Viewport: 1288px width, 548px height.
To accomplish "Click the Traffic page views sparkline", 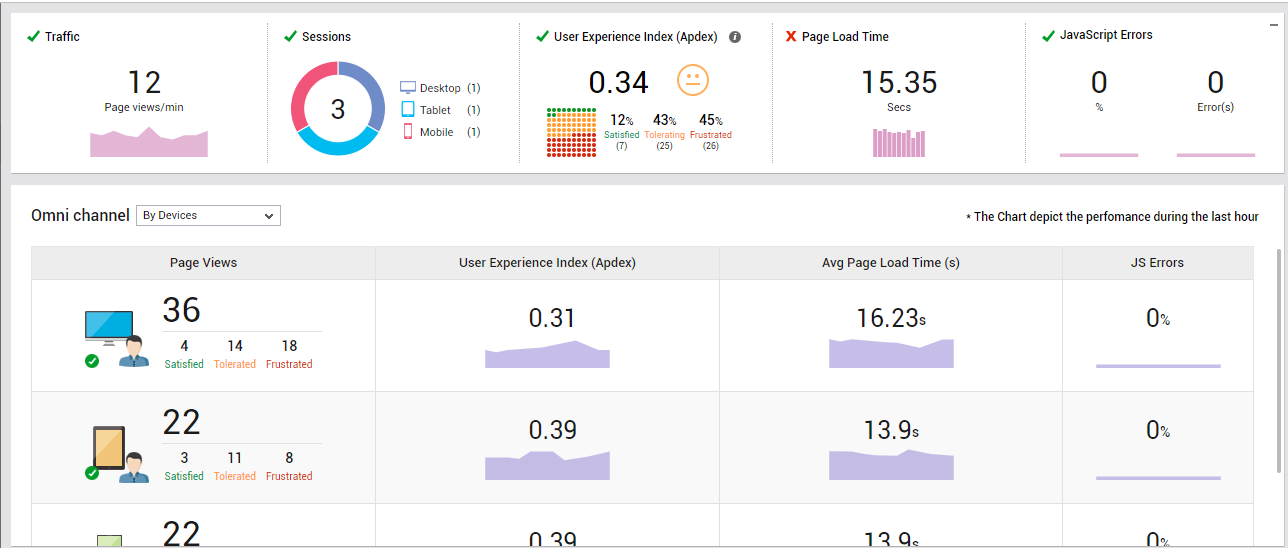I will tap(149, 143).
